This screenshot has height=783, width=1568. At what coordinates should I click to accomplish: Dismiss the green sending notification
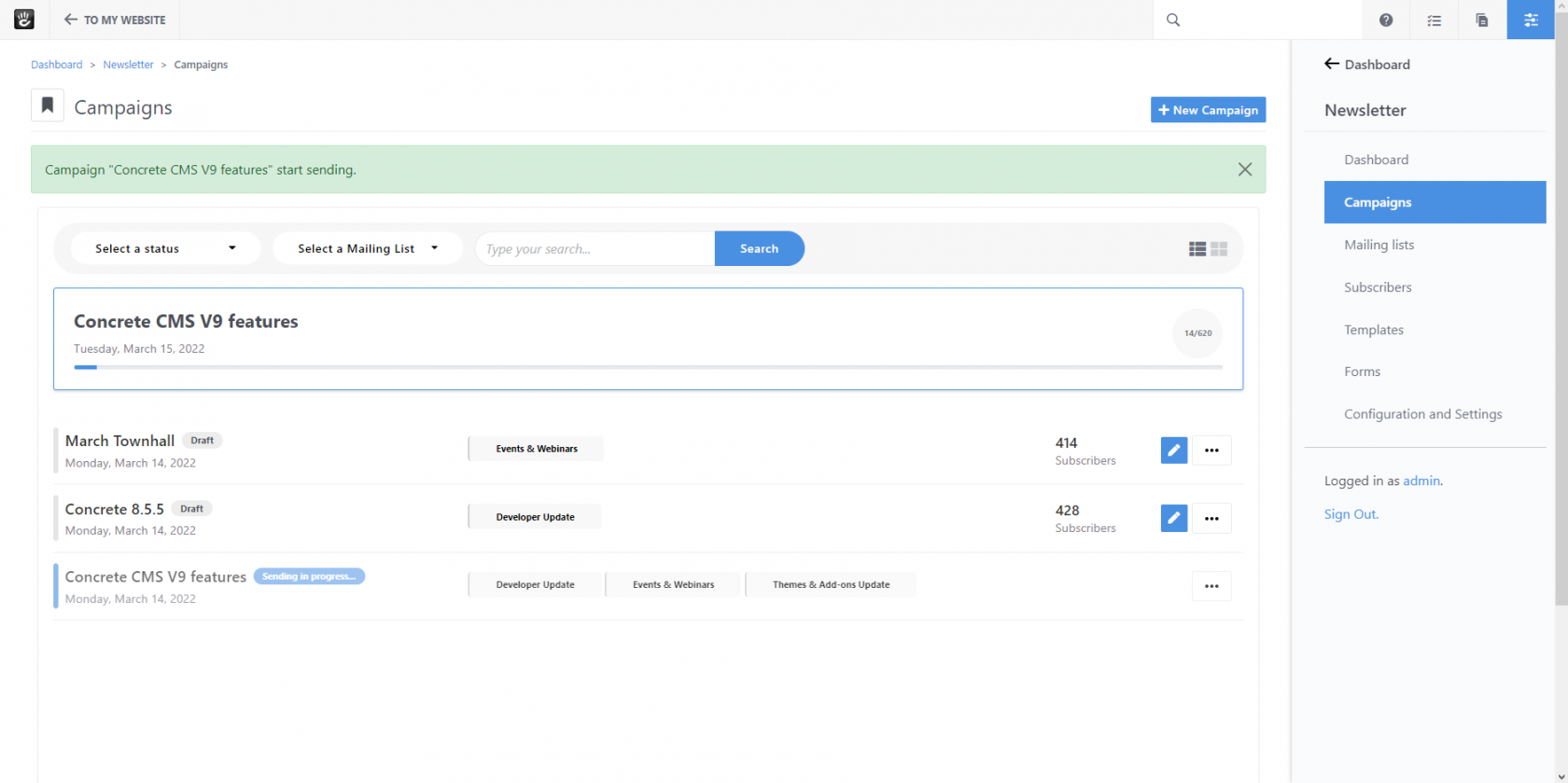tap(1244, 169)
